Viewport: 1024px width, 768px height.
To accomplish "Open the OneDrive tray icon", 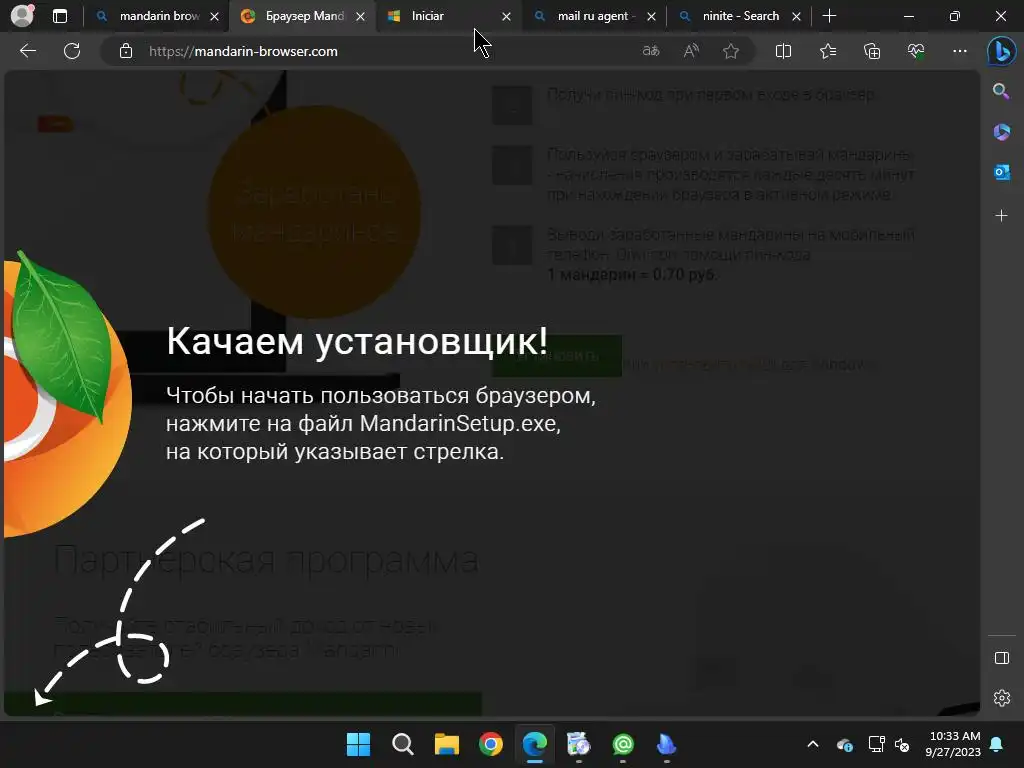I will 844,744.
